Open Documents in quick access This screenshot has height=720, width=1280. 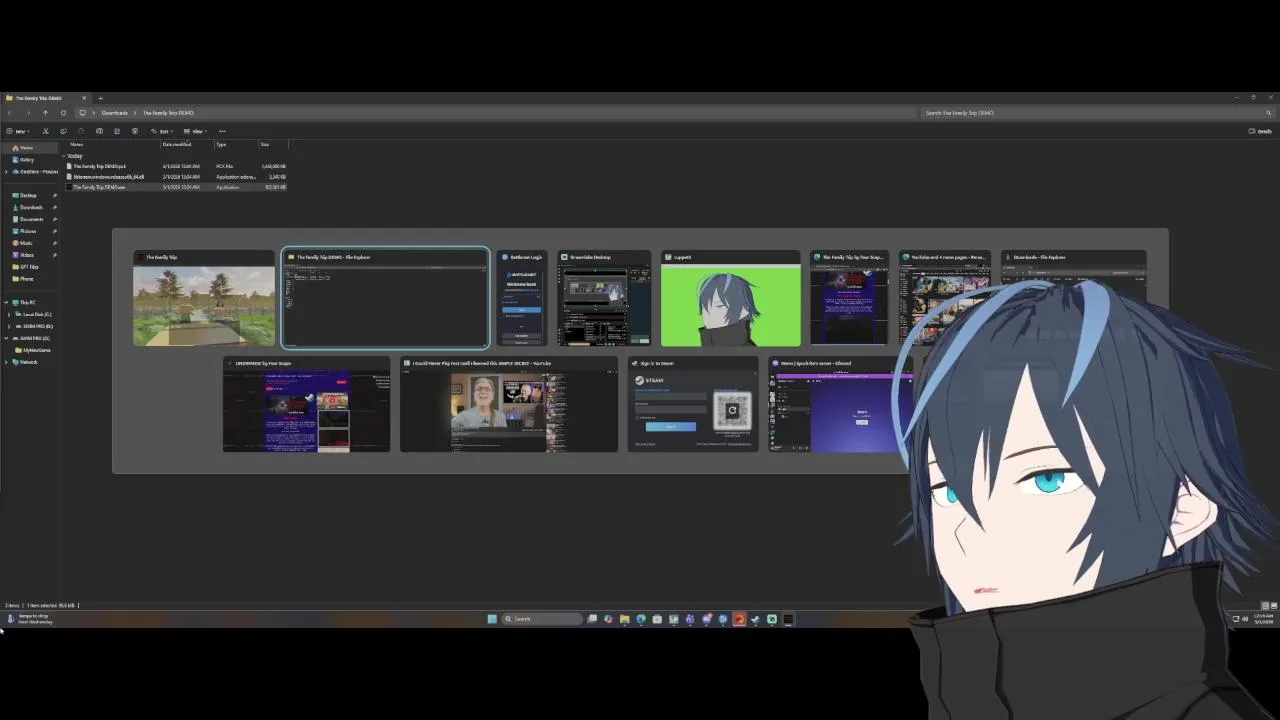[30, 219]
